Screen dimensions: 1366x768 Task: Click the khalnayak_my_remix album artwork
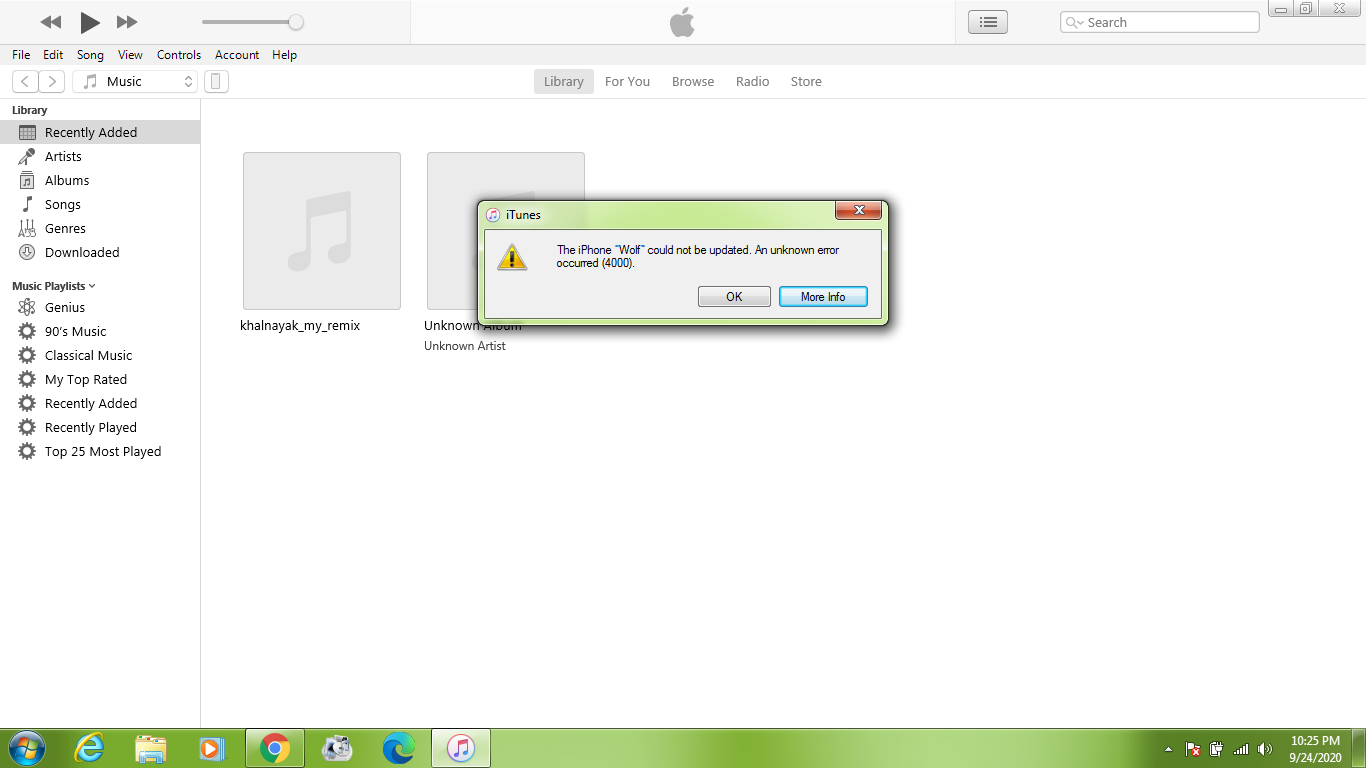(x=322, y=231)
